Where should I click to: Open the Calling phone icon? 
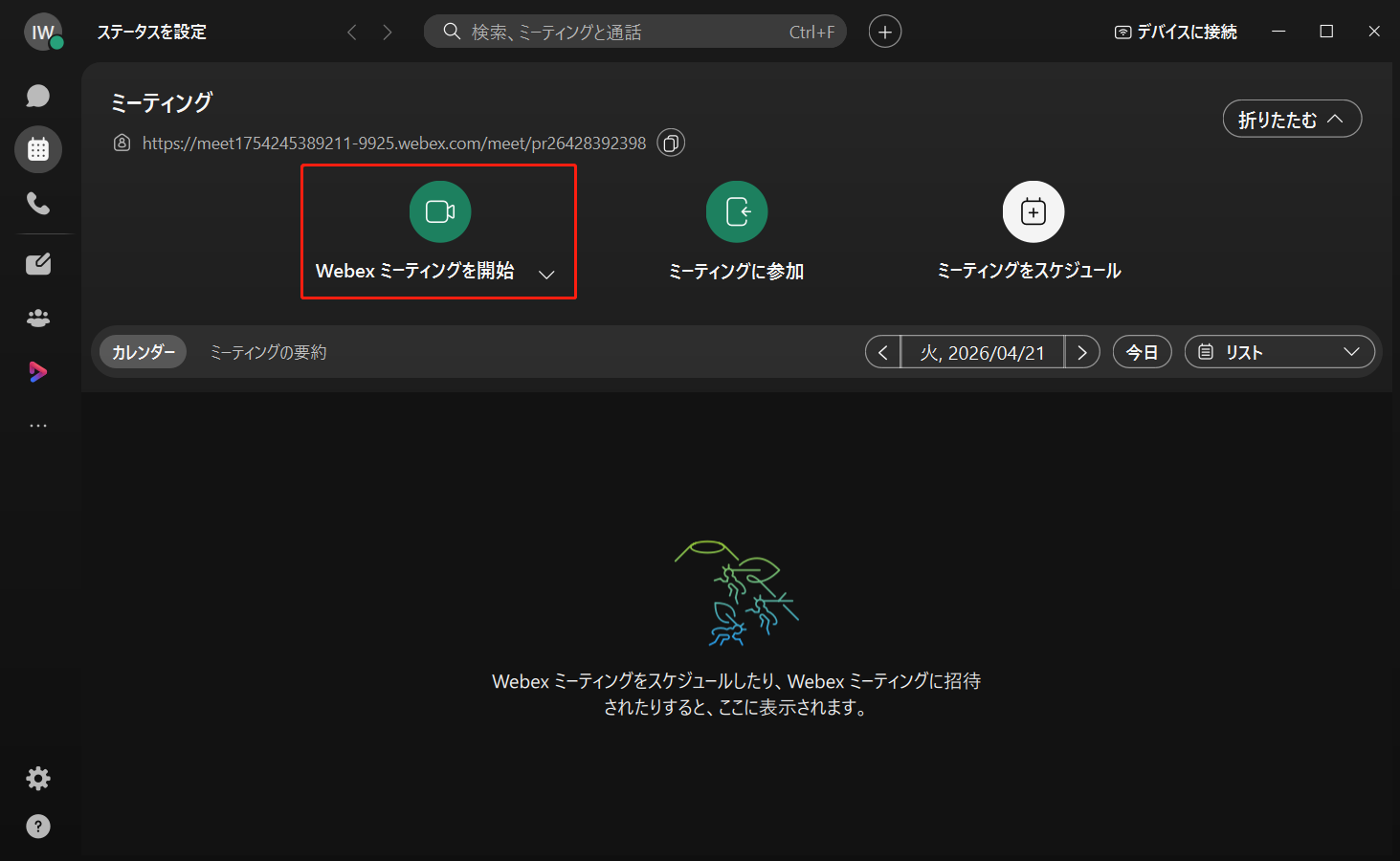[x=38, y=203]
